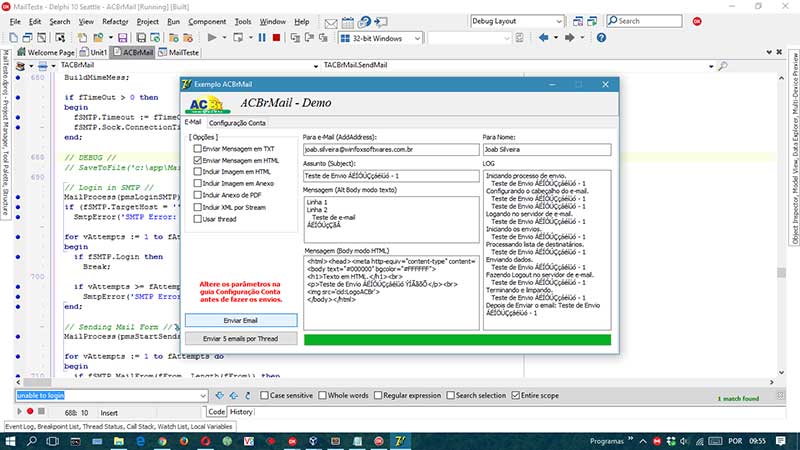Check Incluir Imagem em Anexo option
800x450 pixels.
[x=197, y=183]
